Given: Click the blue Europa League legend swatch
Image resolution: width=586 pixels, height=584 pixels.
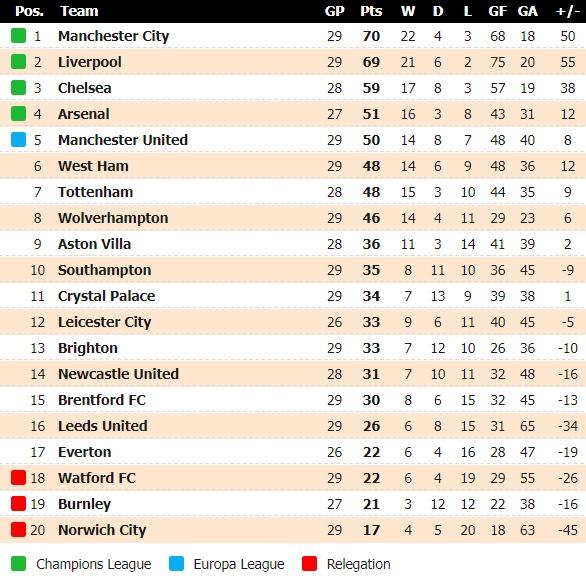Looking at the screenshot, I should [176, 563].
